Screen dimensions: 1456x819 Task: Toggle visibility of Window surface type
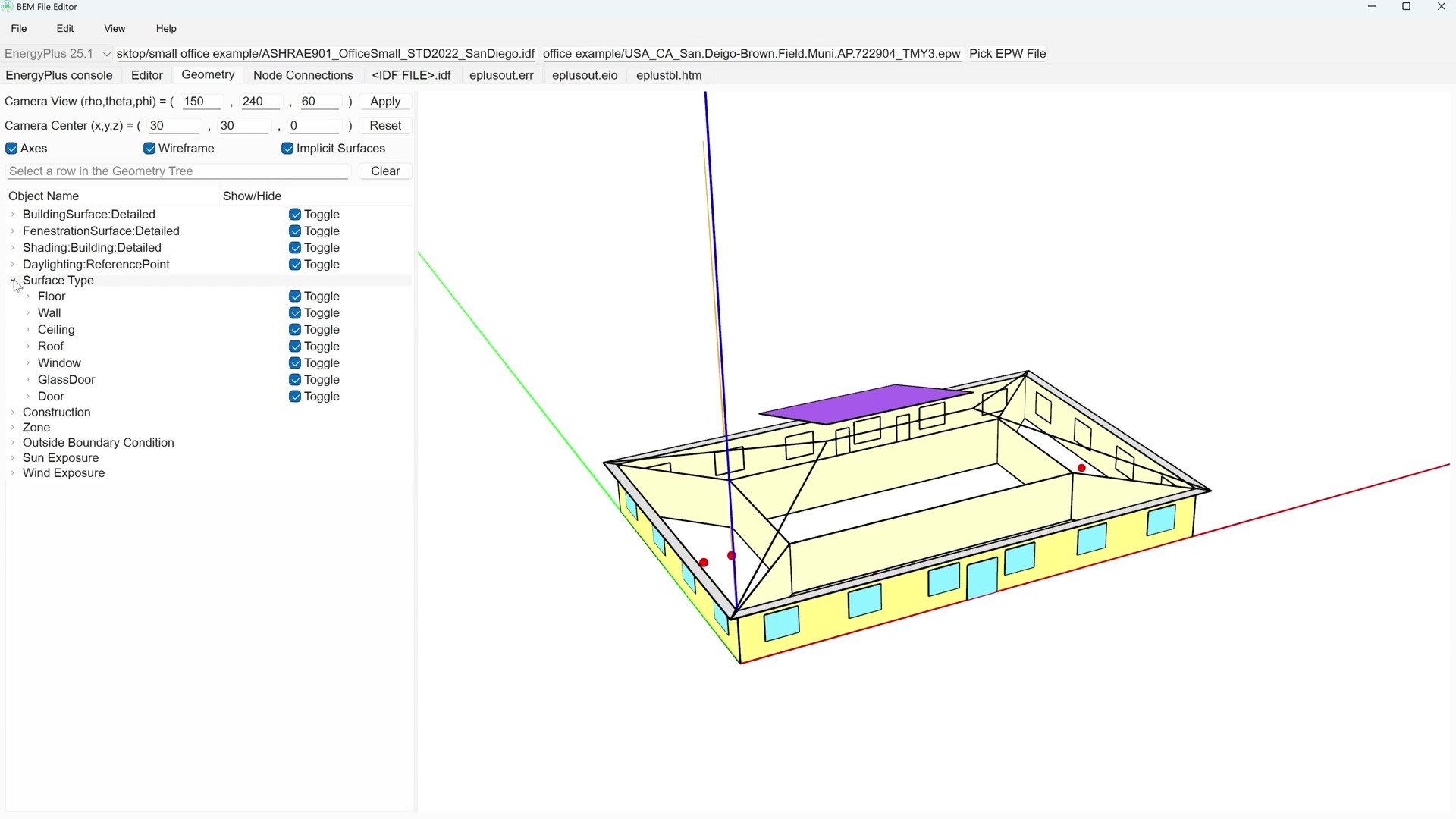pos(295,363)
